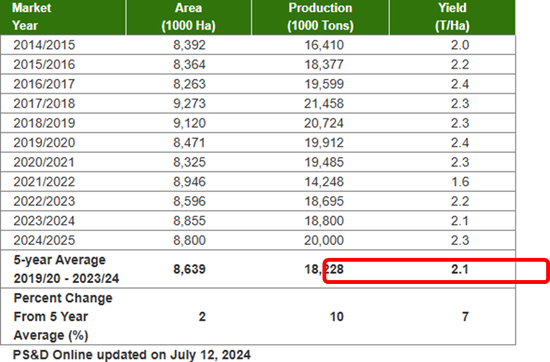
Task: Click yield value 1.6 for 2021/2022
Action: click(x=460, y=182)
